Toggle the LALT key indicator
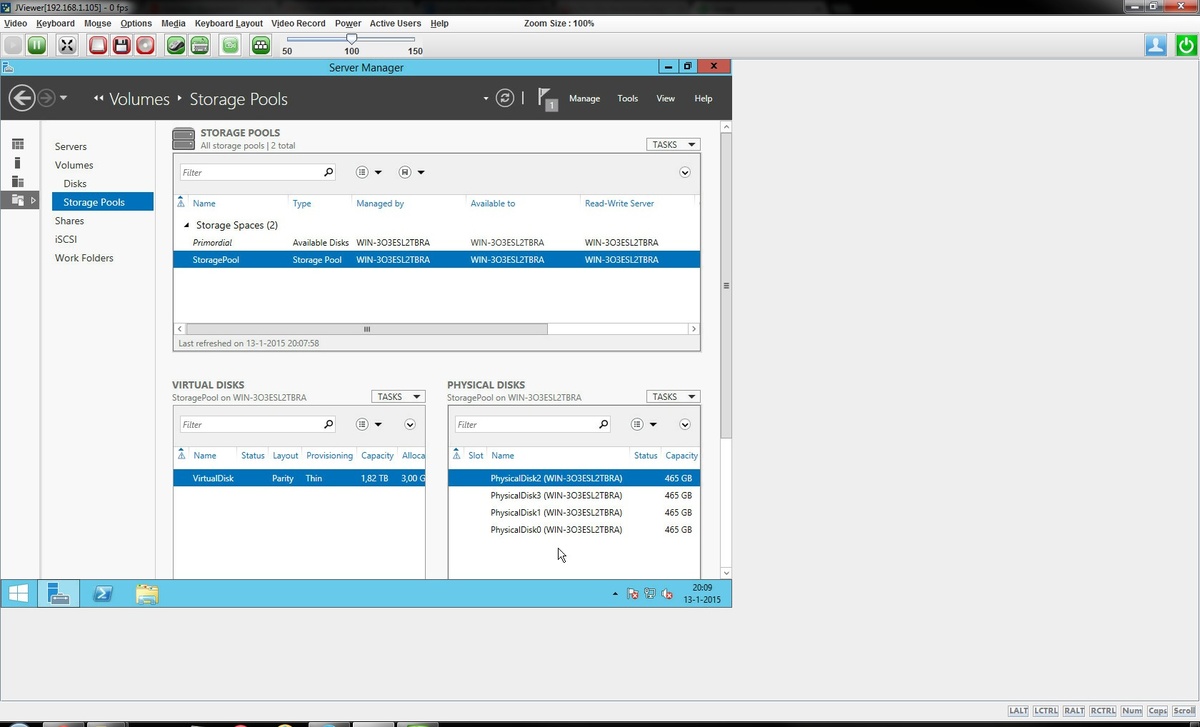 [1018, 711]
